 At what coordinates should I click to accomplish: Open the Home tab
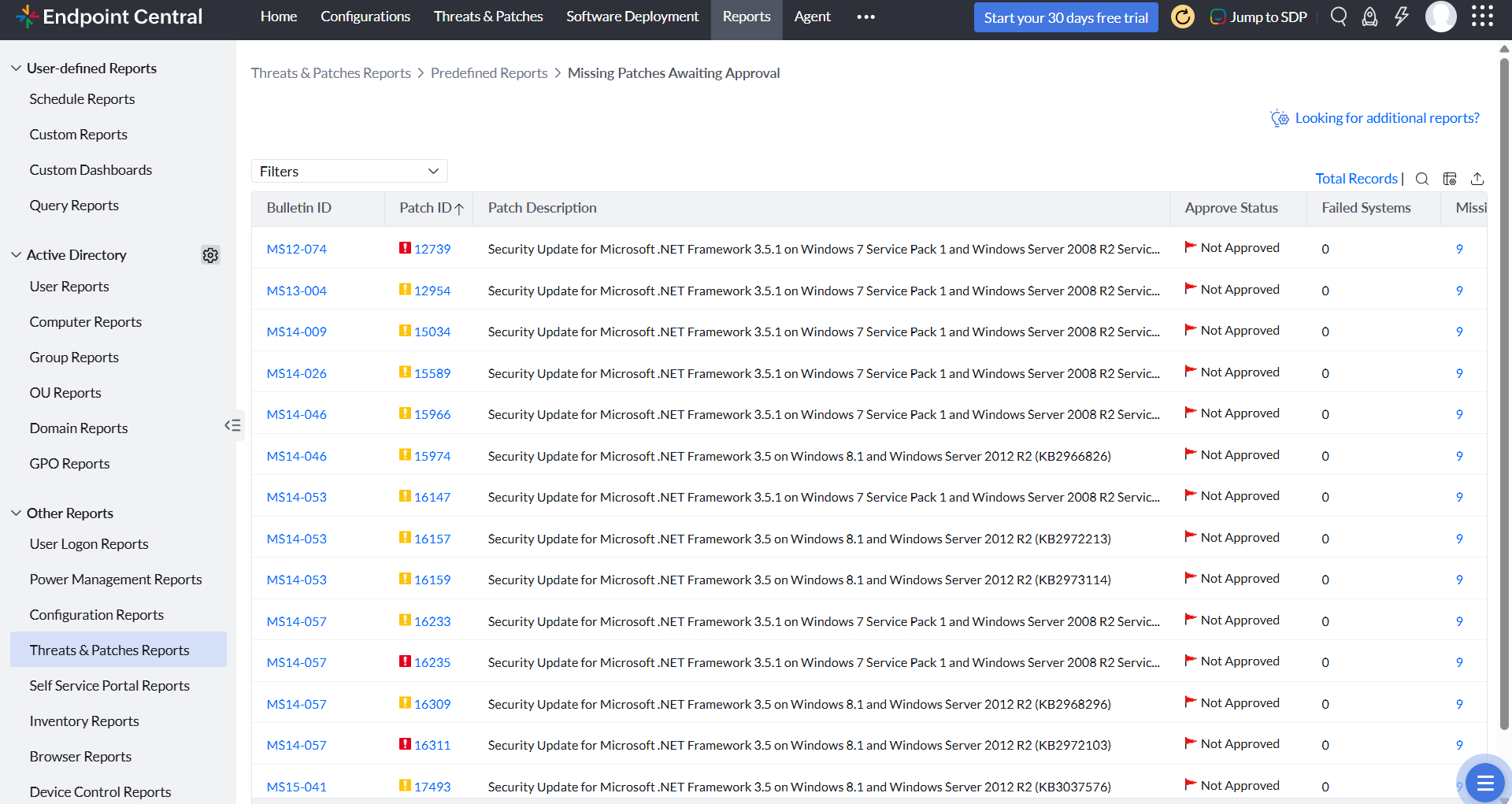click(279, 17)
